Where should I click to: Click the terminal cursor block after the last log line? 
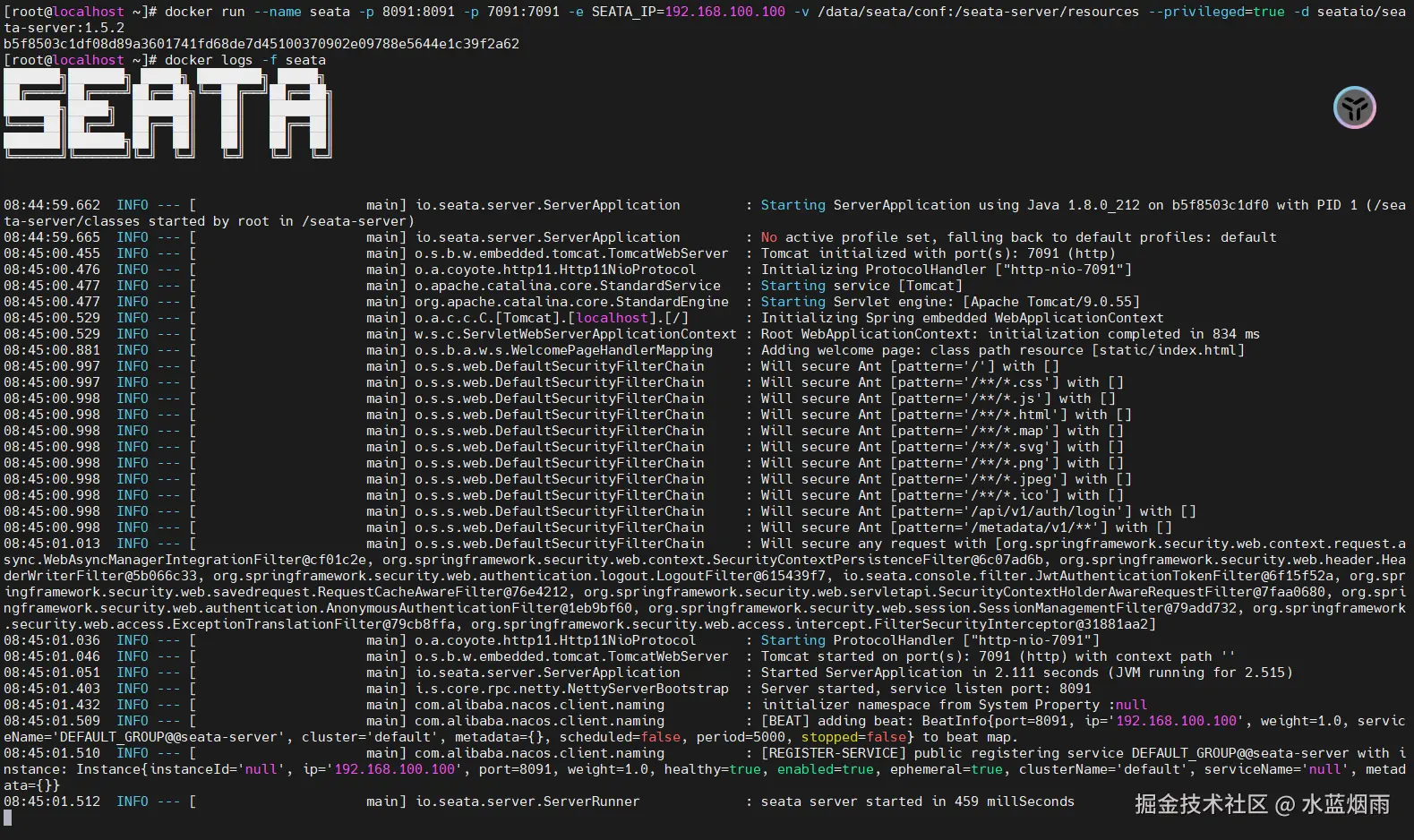point(8,818)
